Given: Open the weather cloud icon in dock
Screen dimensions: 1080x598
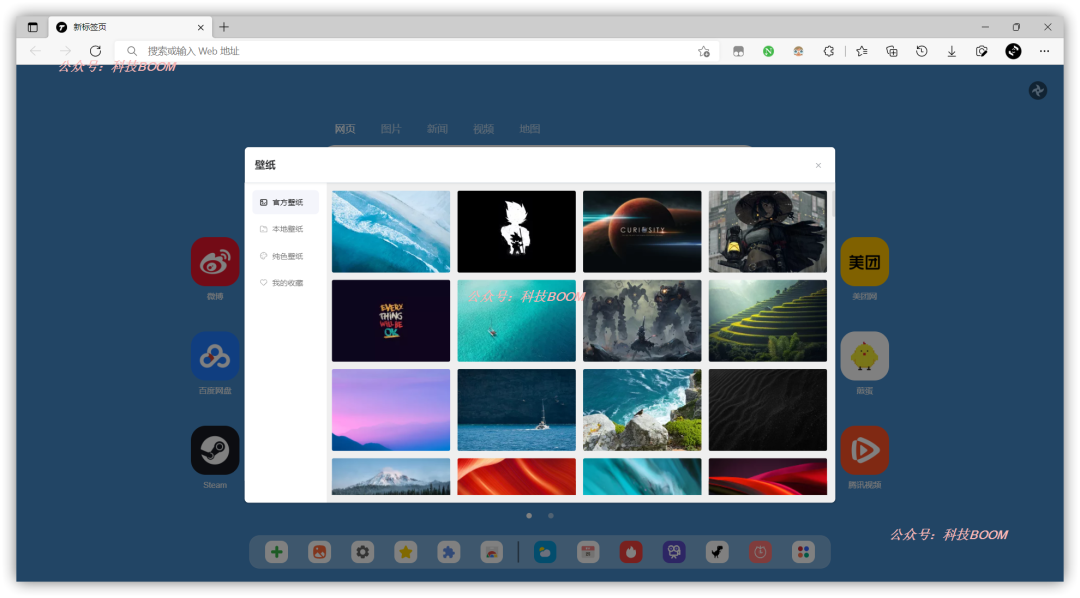Looking at the screenshot, I should (x=545, y=552).
